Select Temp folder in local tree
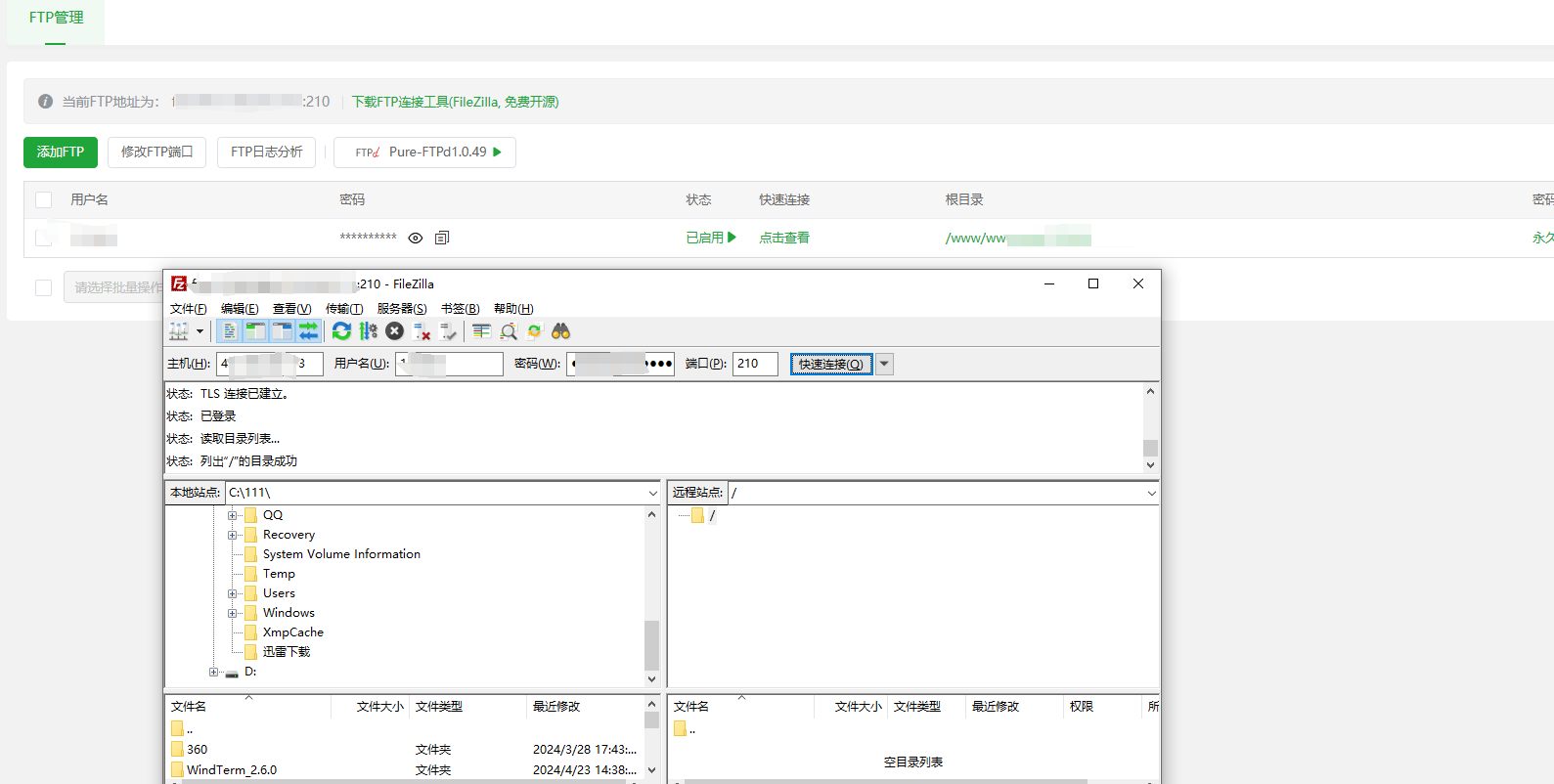Viewport: 1554px width, 784px height. pyautogui.click(x=279, y=574)
